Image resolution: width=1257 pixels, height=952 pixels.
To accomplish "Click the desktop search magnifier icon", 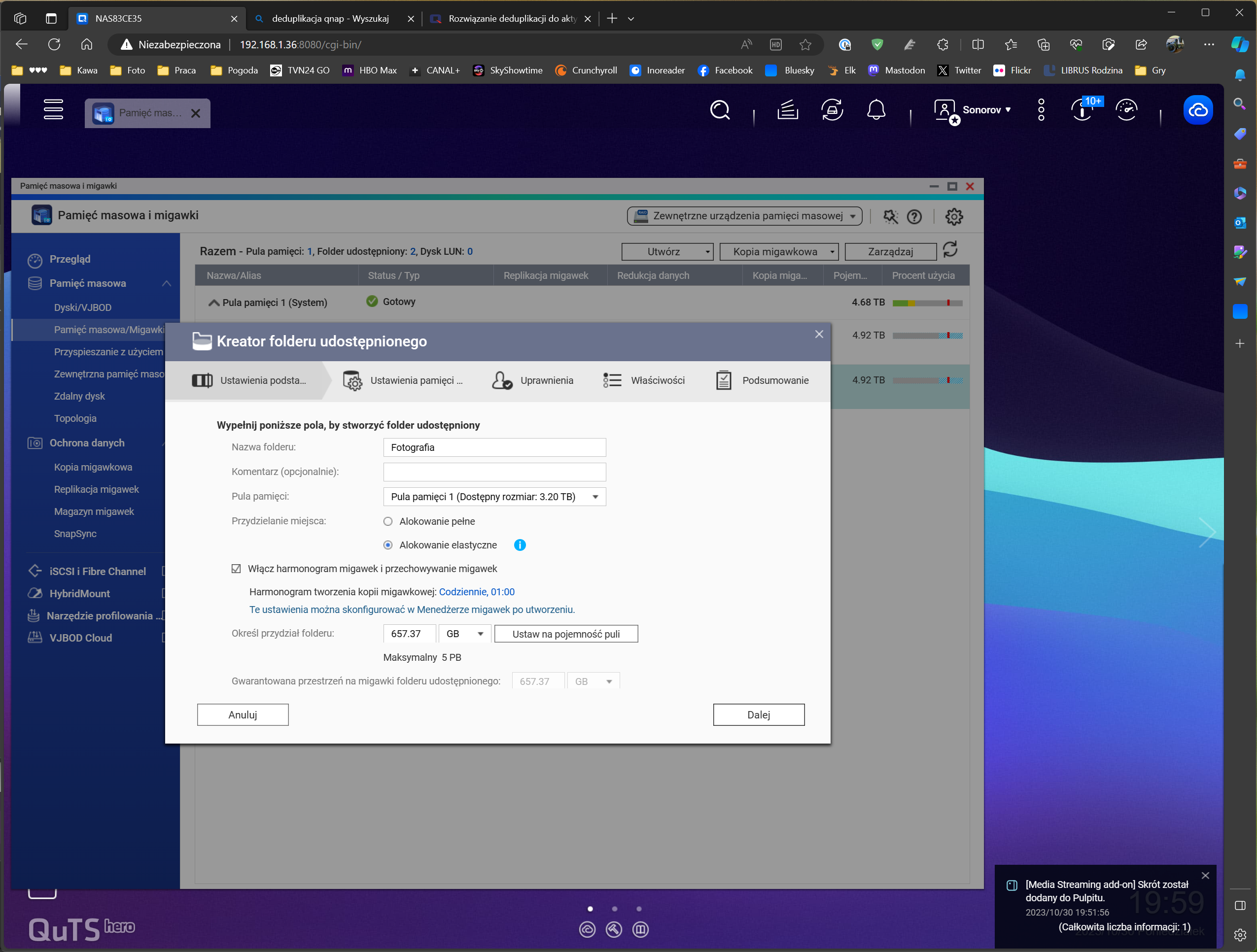I will (719, 109).
